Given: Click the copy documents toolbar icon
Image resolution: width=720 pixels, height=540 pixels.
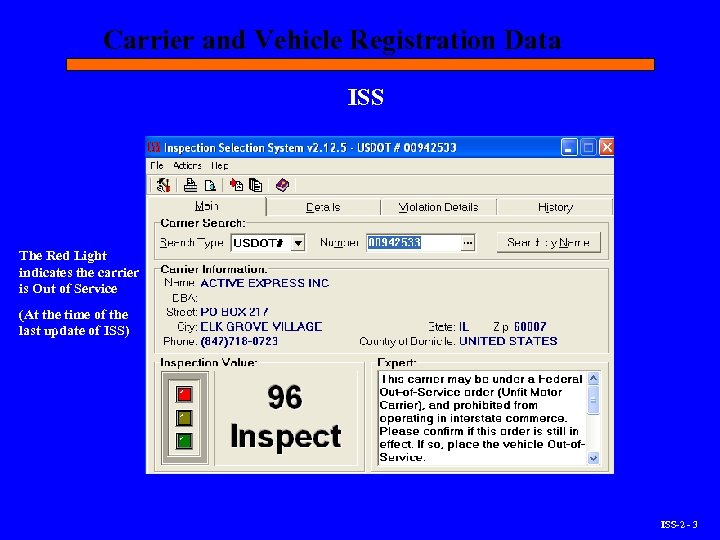Looking at the screenshot, I should click(x=255, y=185).
